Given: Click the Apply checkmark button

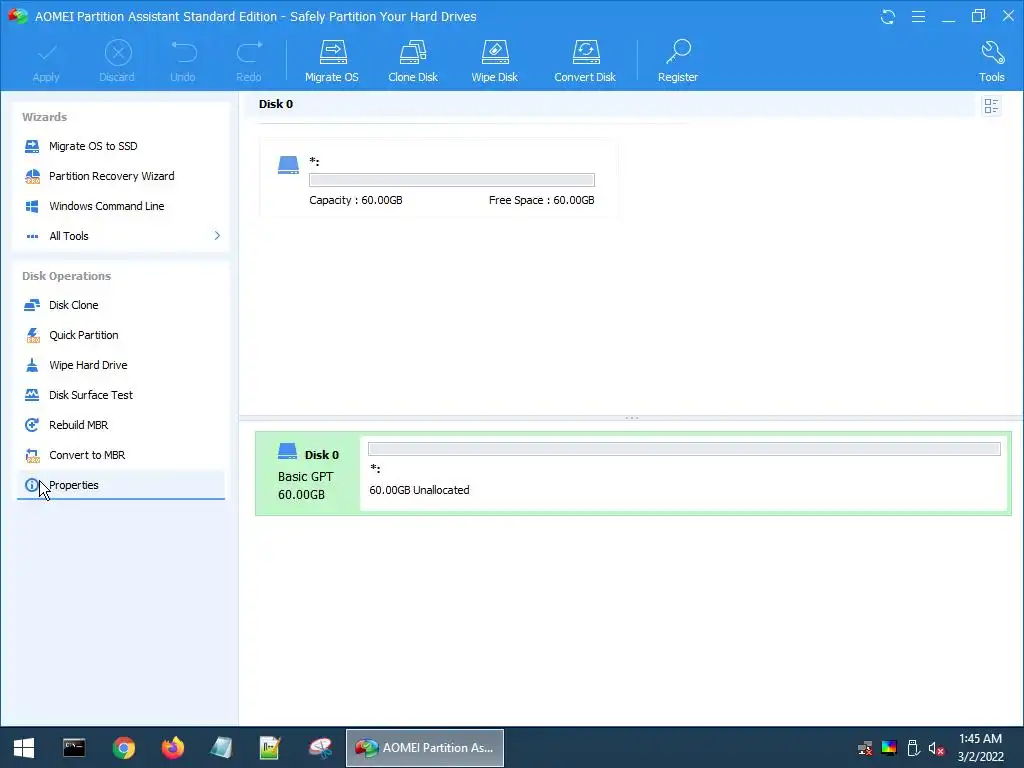Looking at the screenshot, I should click(x=46, y=61).
